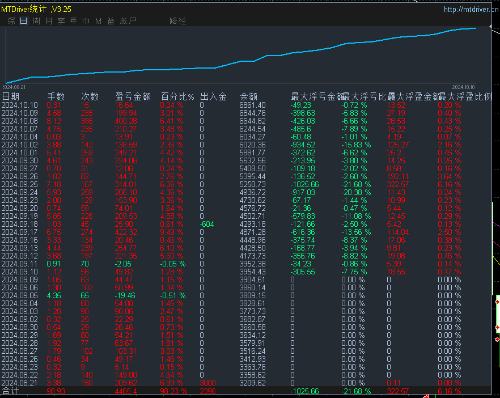
Task: Open the mtdriver.cn link at top right
Action: tap(471, 9)
